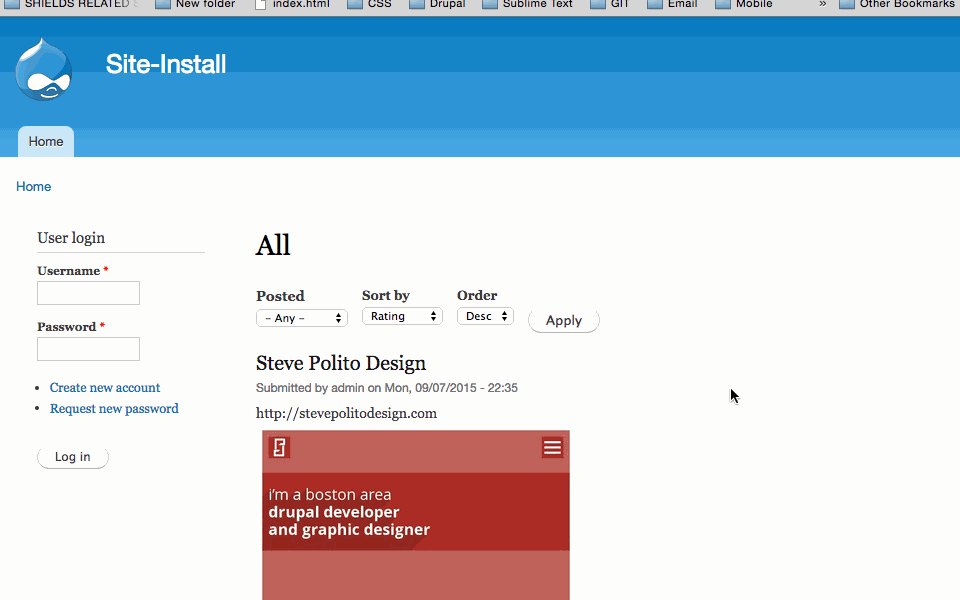Open the Order Desc dropdown
The height and width of the screenshot is (600, 960).
pyautogui.click(x=486, y=316)
